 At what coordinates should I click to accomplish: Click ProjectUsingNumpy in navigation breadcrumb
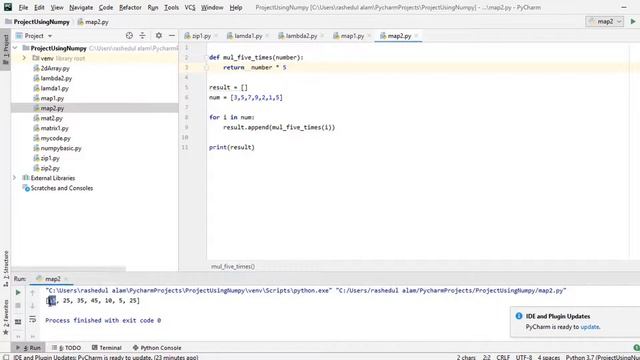37,22
